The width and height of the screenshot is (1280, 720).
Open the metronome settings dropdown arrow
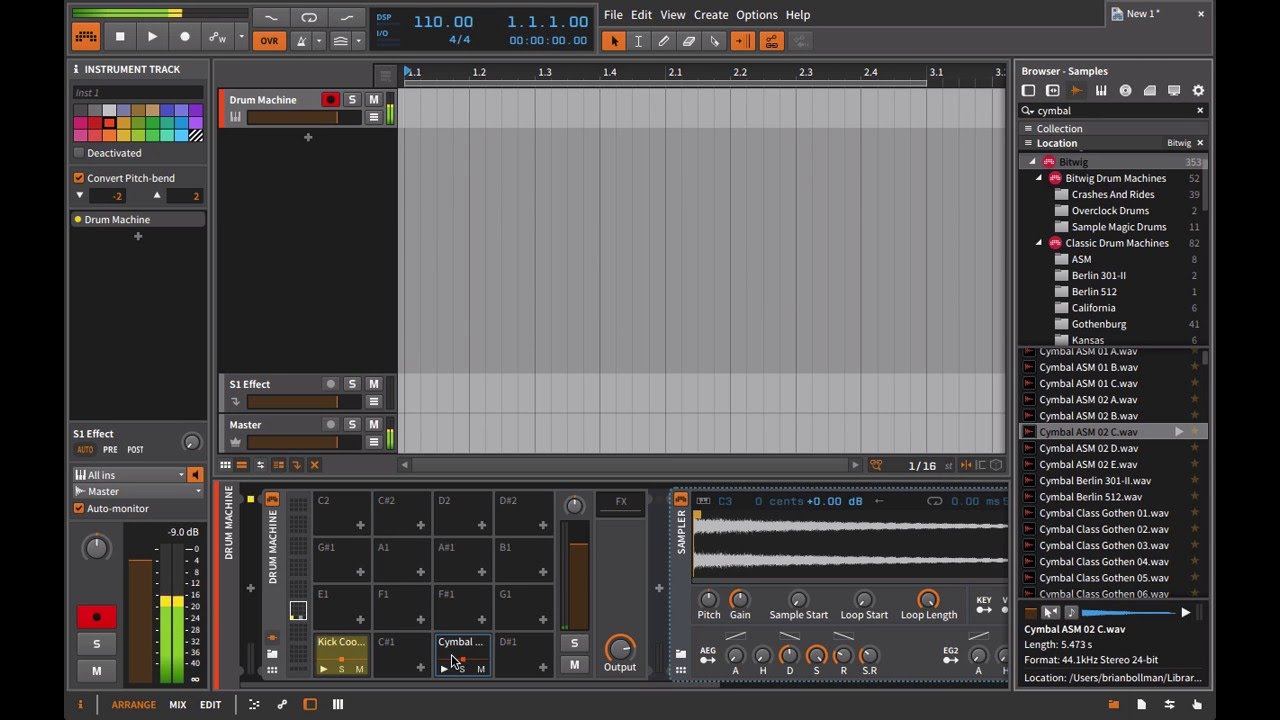tap(319, 41)
